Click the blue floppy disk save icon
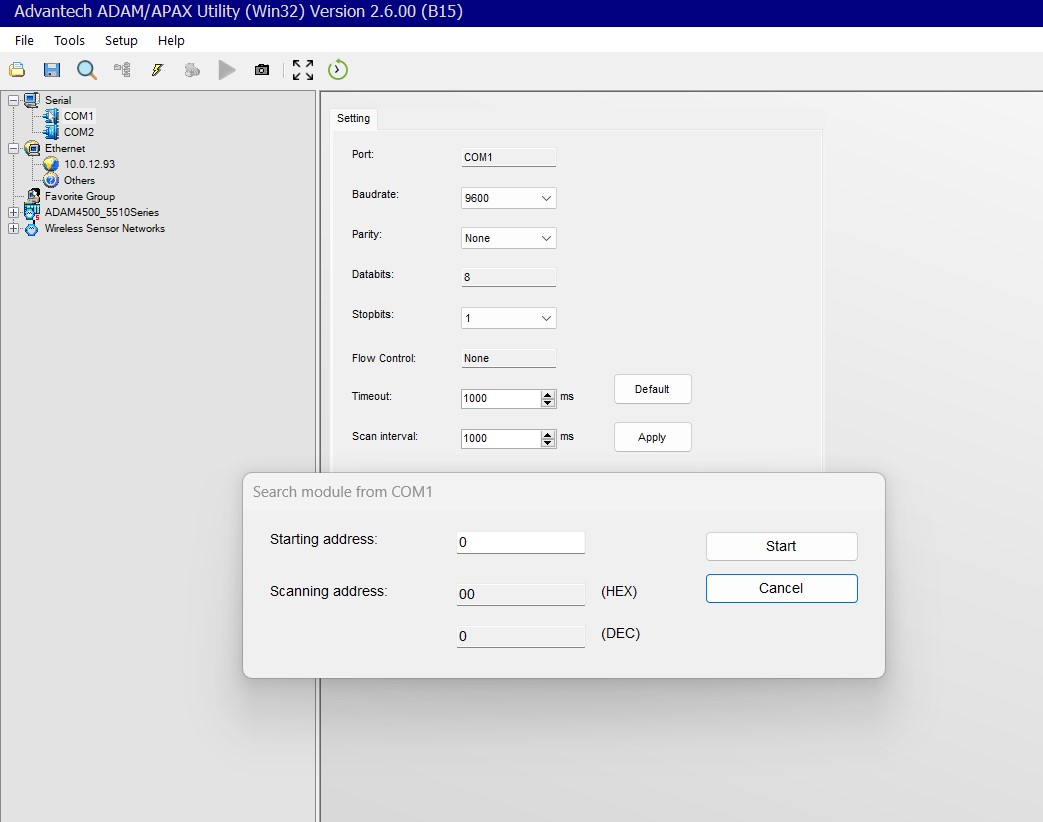 coord(52,70)
